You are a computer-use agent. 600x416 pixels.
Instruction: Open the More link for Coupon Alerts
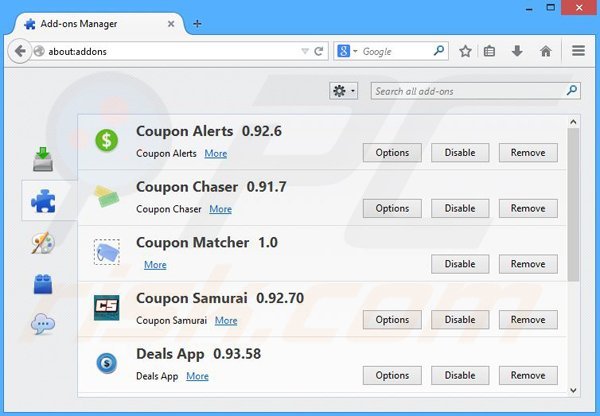click(x=216, y=153)
